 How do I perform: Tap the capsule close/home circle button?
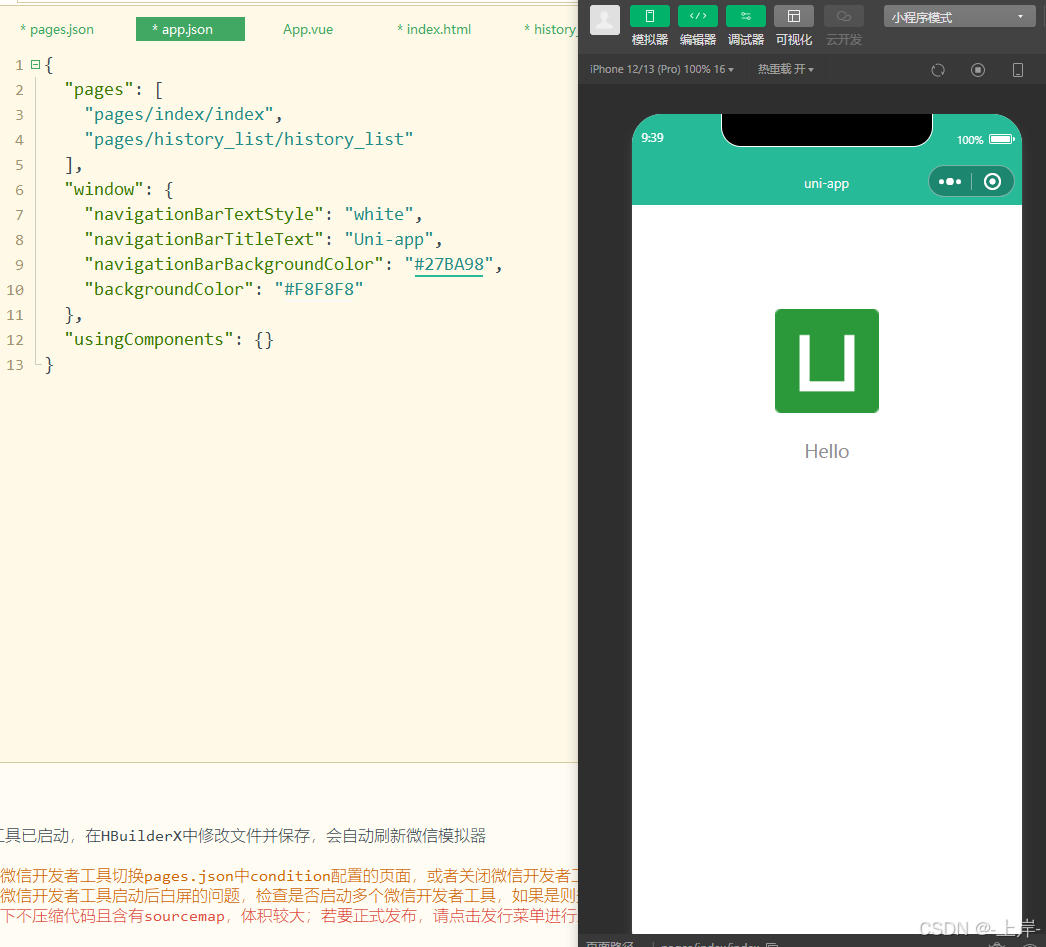(x=992, y=181)
